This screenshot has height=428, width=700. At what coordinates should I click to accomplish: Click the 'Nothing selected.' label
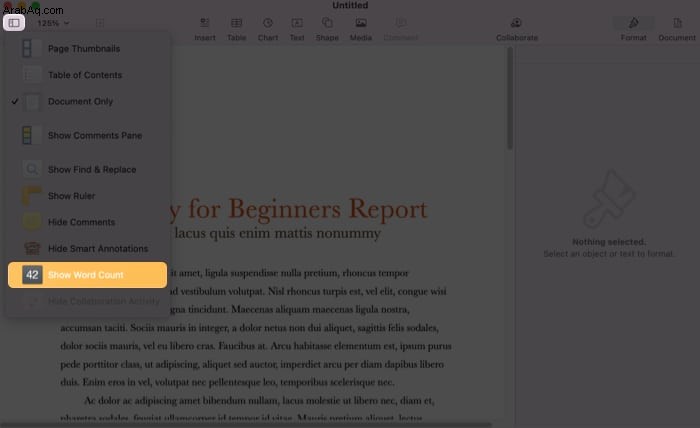[609, 242]
